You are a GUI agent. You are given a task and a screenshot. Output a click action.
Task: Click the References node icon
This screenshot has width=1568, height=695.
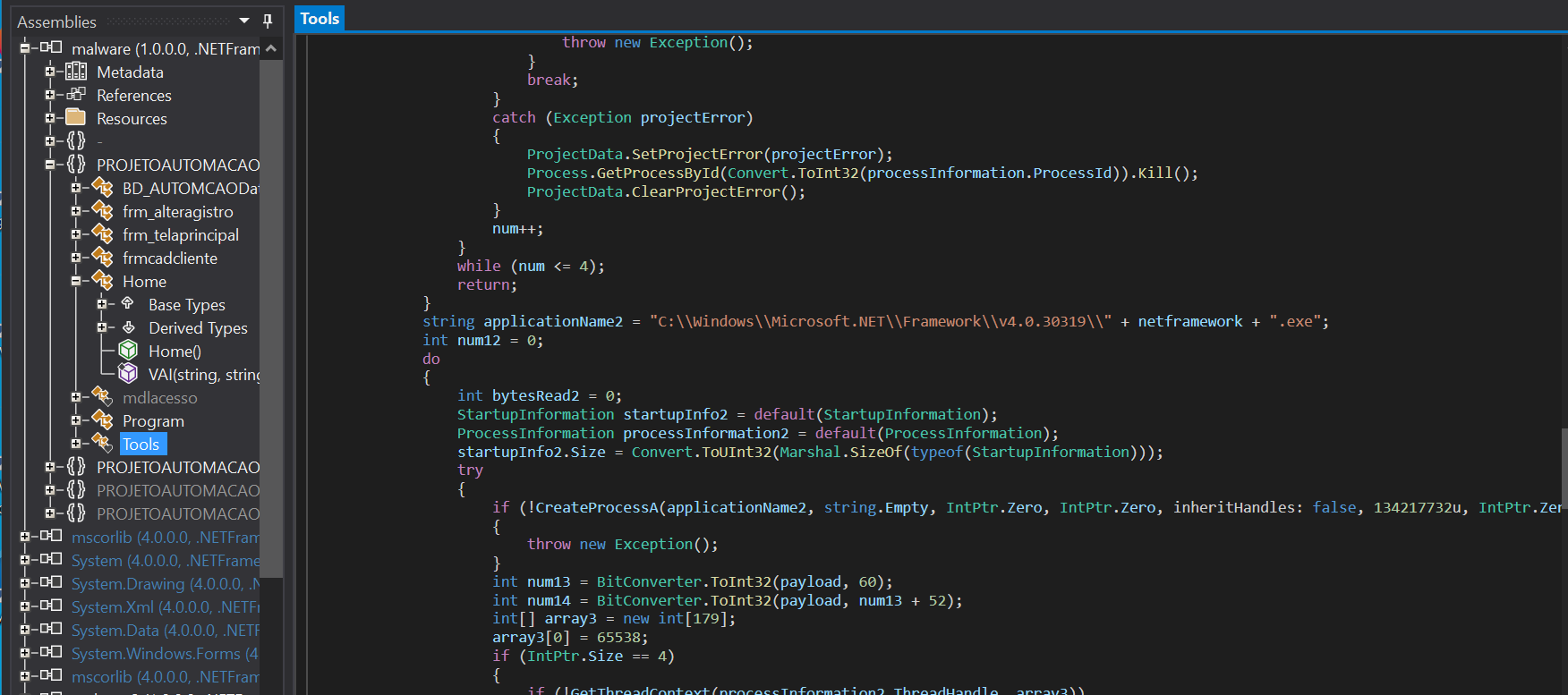pyautogui.click(x=76, y=95)
